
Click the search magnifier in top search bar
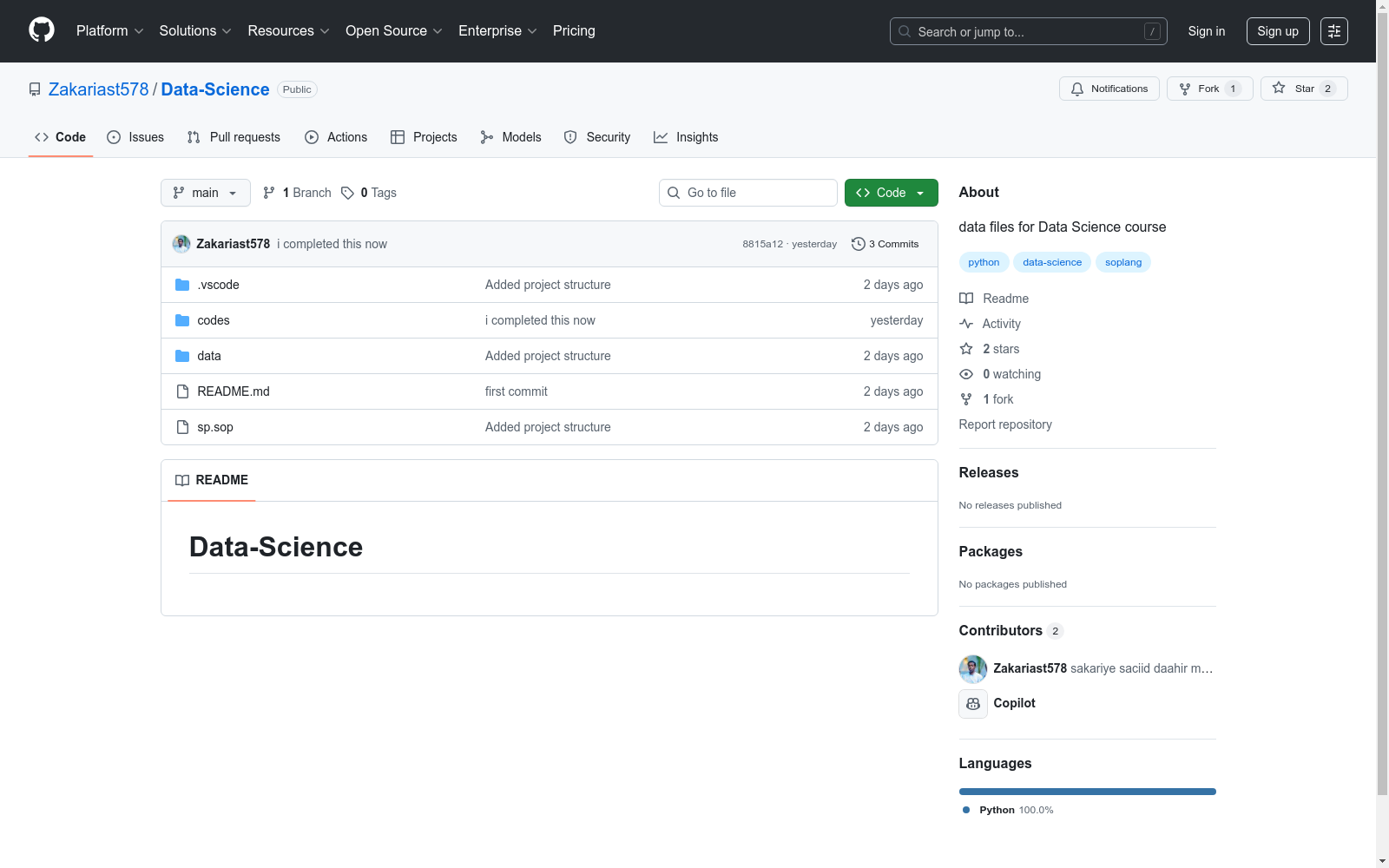[x=905, y=31]
